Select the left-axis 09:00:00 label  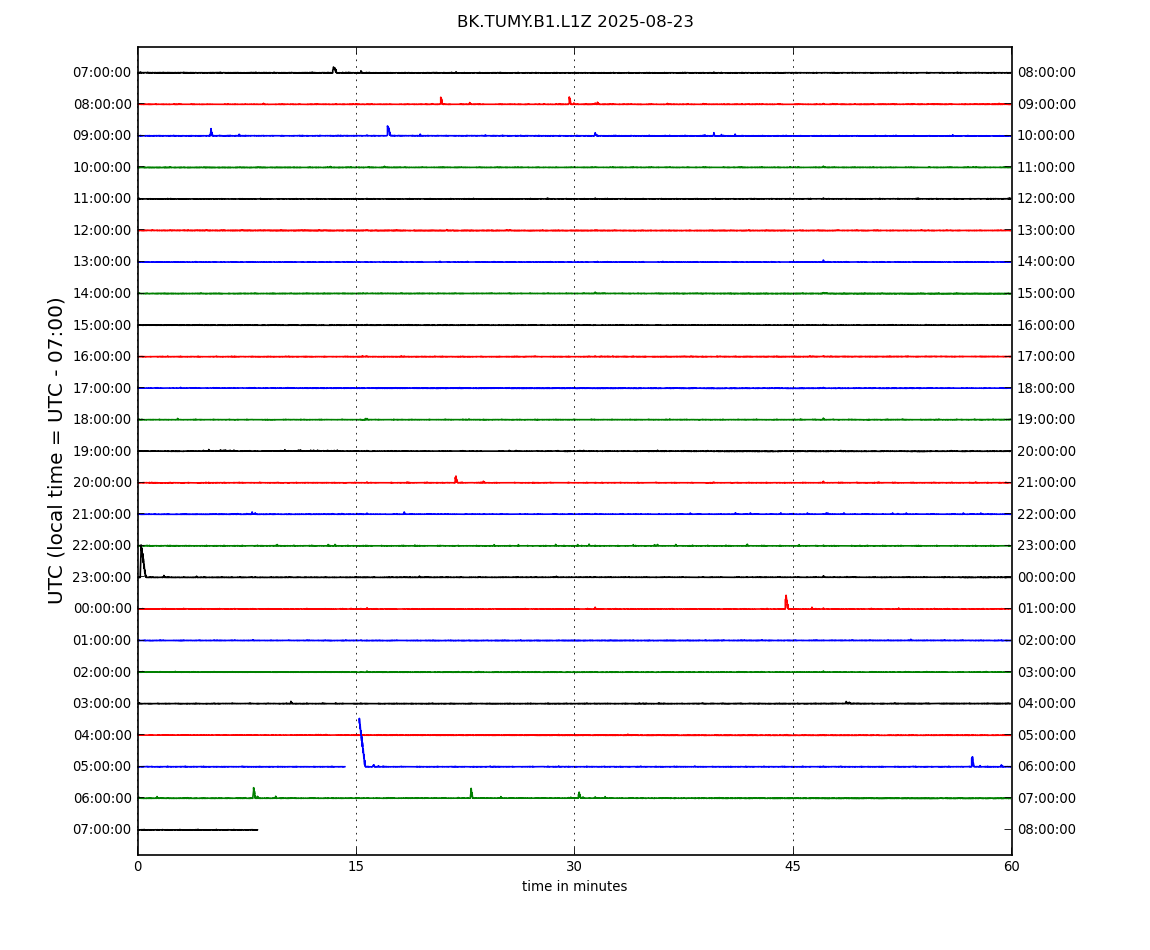coord(103,136)
